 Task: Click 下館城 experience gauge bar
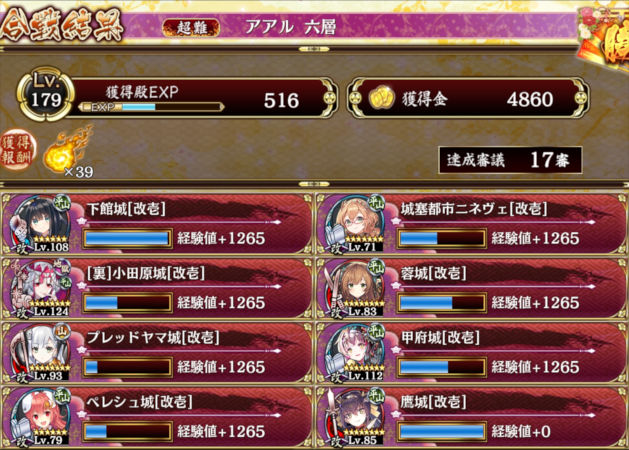tap(128, 238)
